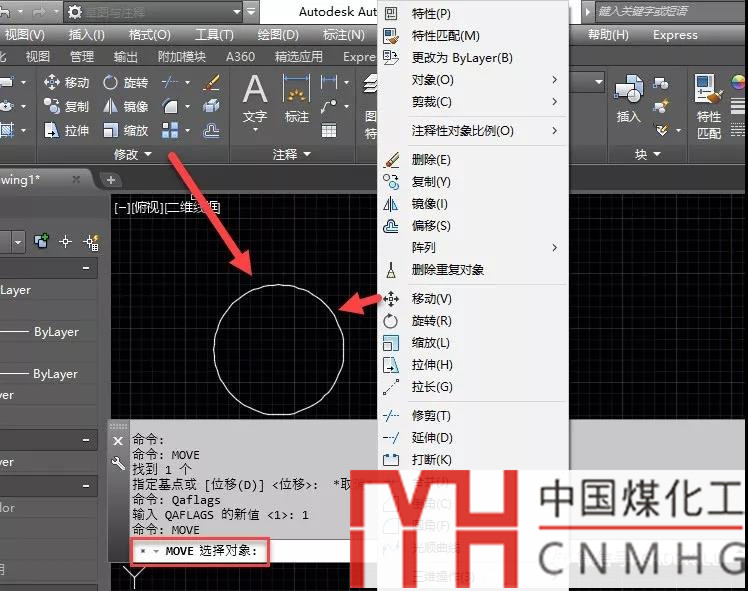Add a new drawing tab with plus
Image resolution: width=748 pixels, height=591 pixels.
(x=111, y=179)
